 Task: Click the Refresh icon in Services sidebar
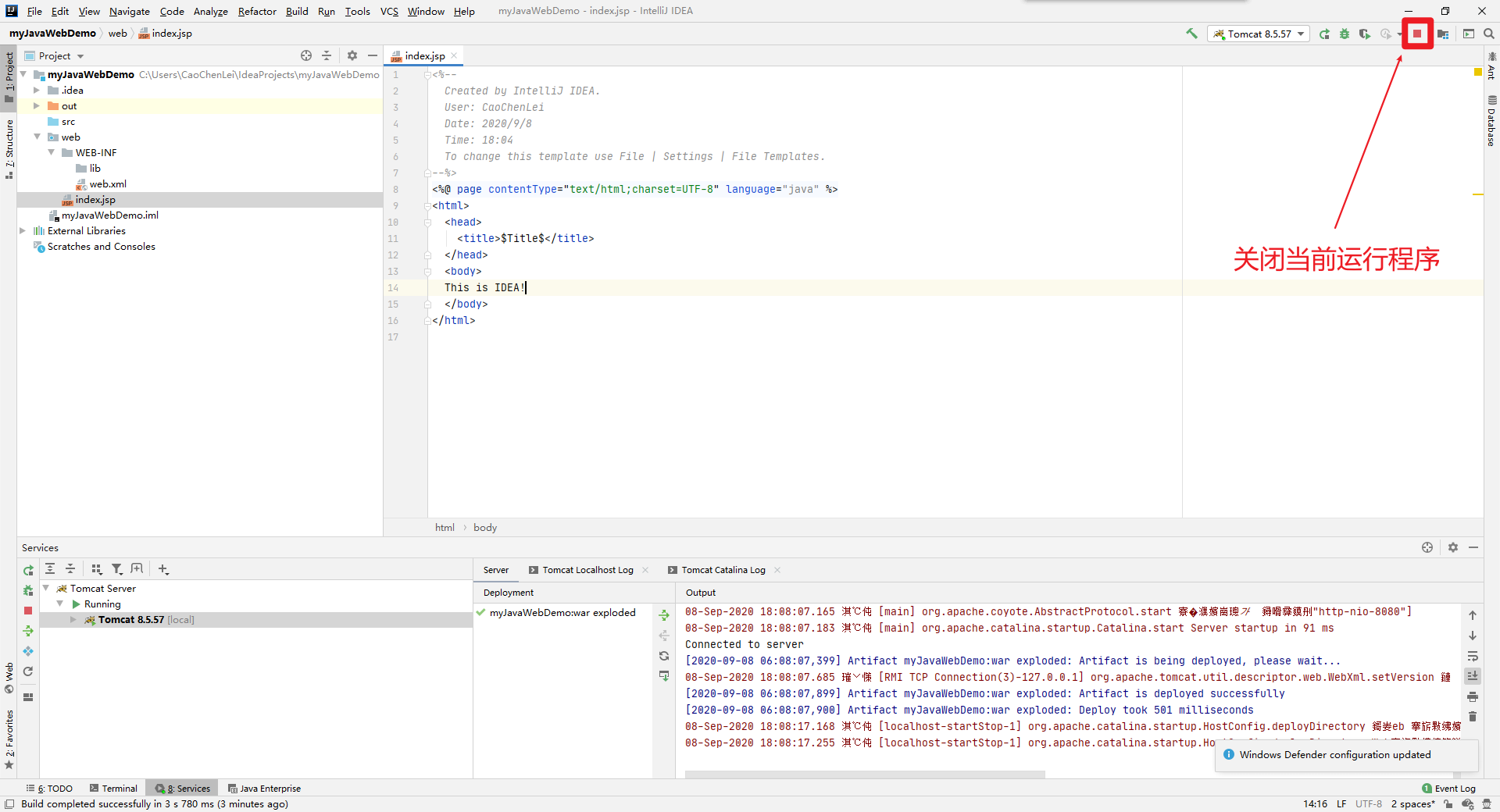click(x=28, y=671)
